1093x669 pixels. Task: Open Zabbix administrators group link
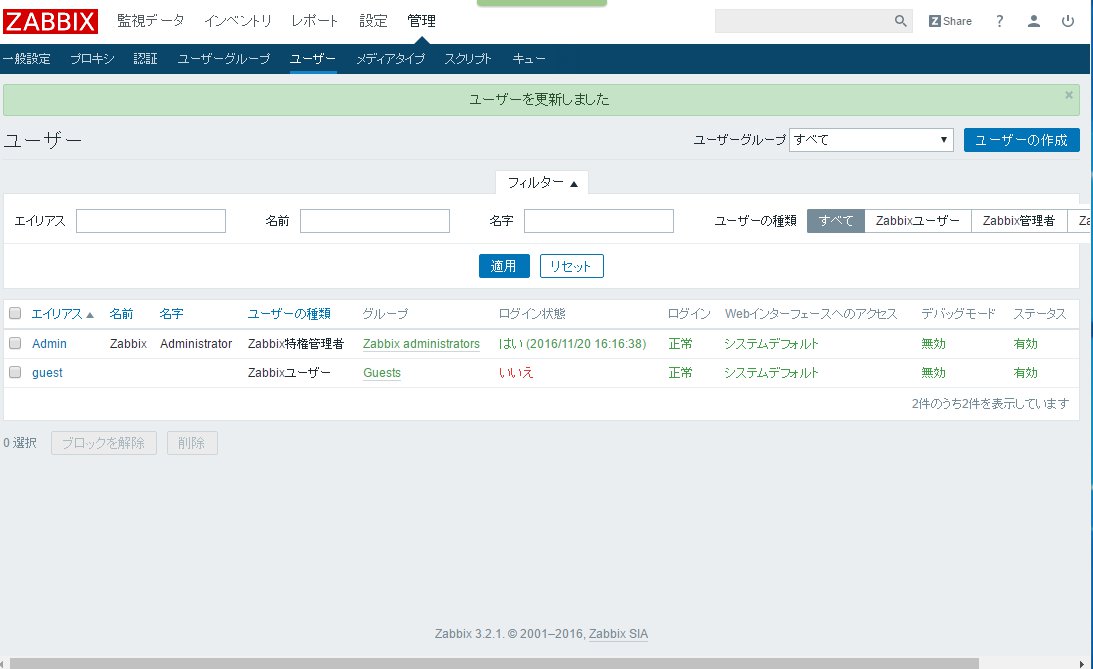(421, 344)
